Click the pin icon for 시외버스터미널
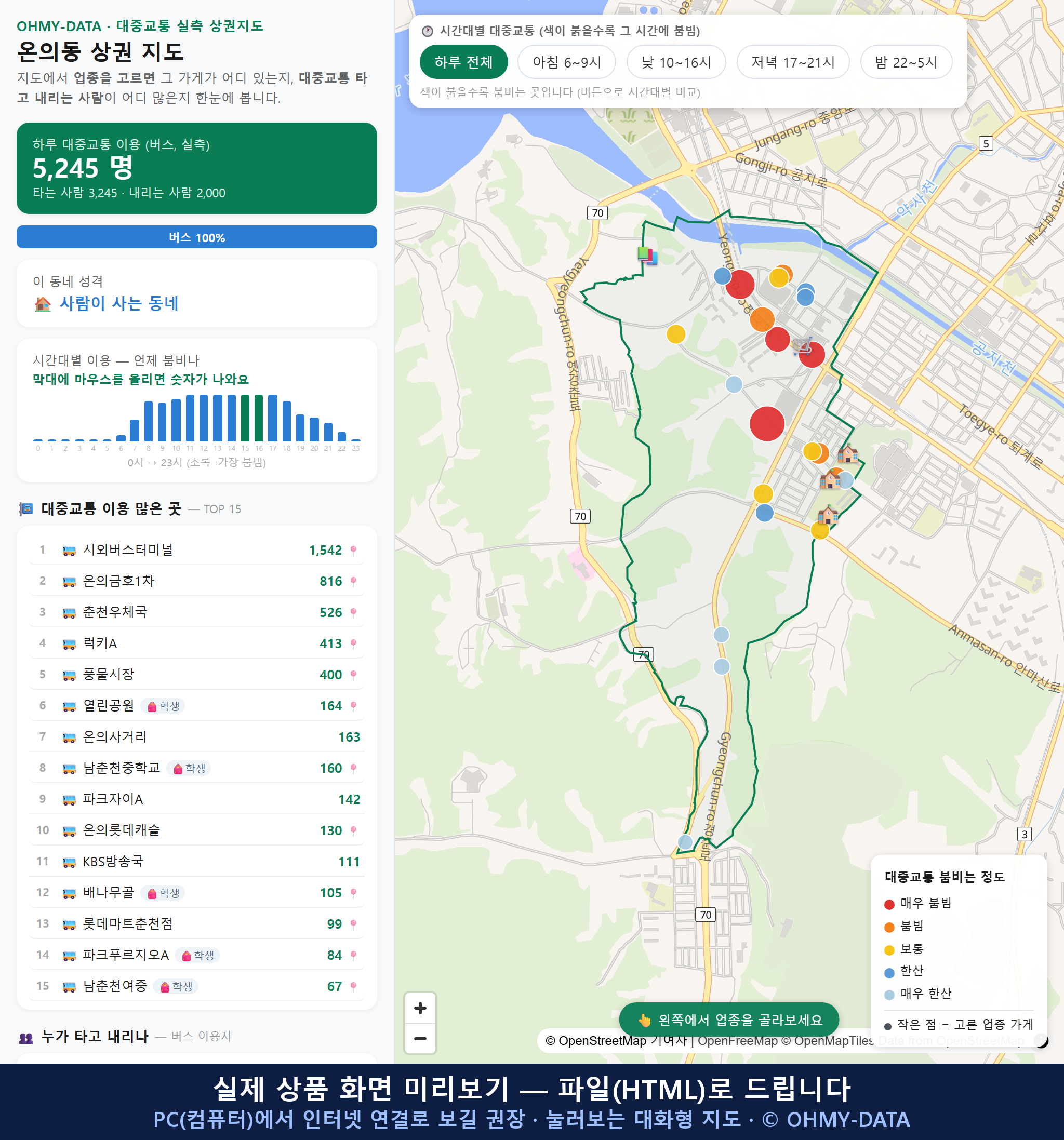1064x1140 pixels. (353, 551)
